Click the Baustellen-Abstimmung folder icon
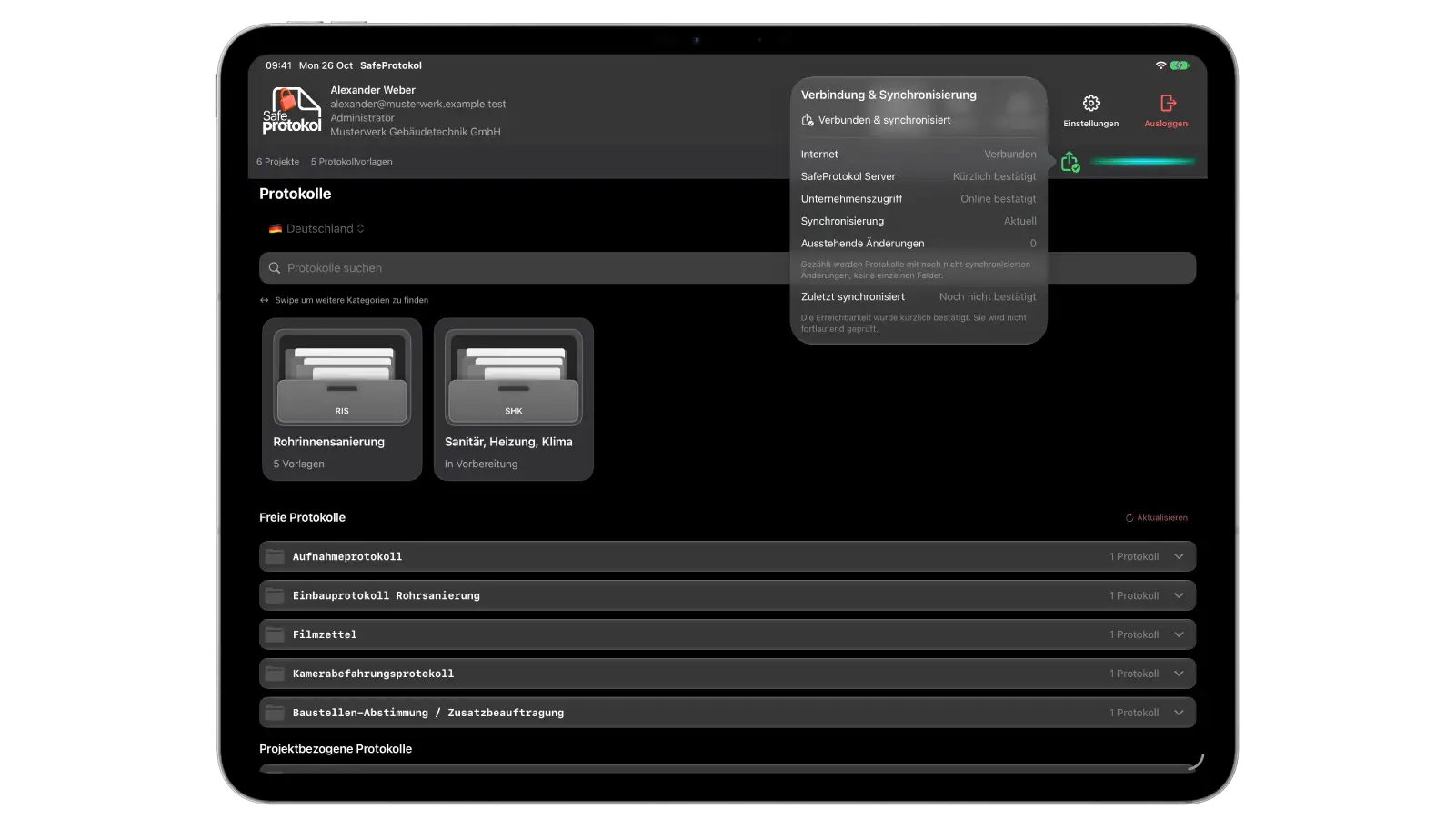This screenshot has height=819, width=1456. tap(275, 713)
